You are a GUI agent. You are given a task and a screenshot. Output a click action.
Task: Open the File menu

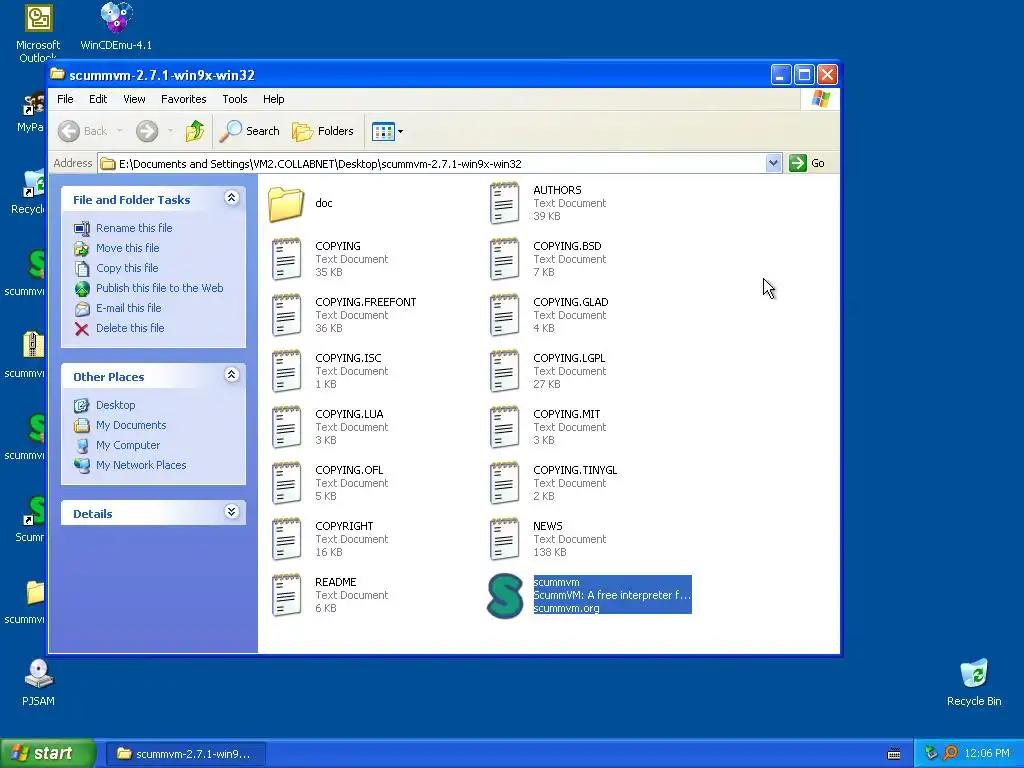click(65, 99)
